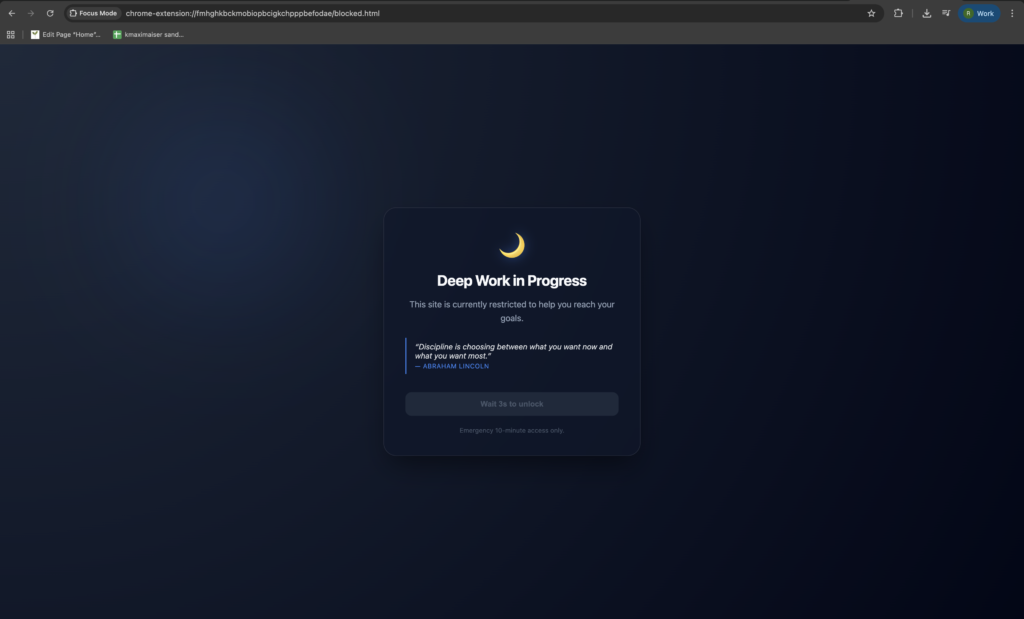The image size is (1024, 619).
Task: Open the 'Edit Page "Home"' bookmark
Action: 66,34
